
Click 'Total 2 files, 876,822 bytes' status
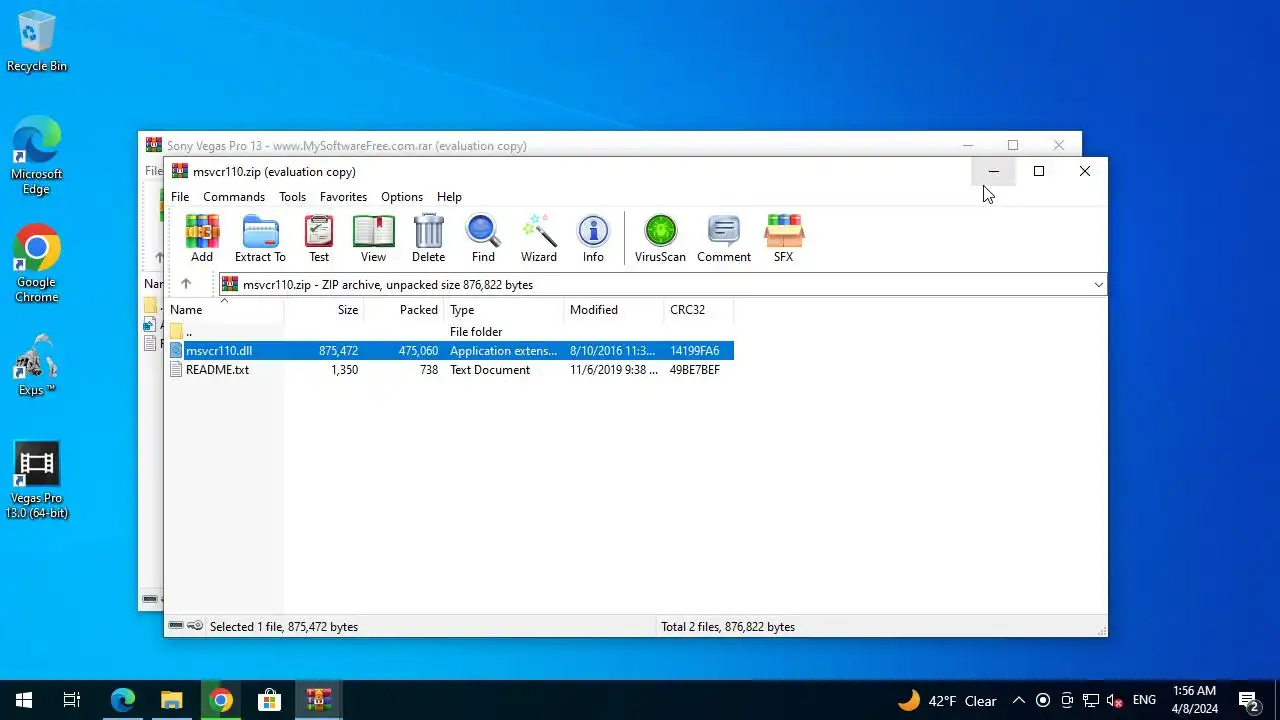point(728,627)
